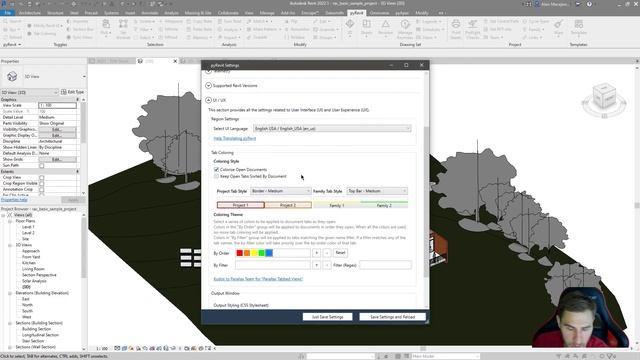
Task: Click the add button in By Filter row
Action: (316, 265)
